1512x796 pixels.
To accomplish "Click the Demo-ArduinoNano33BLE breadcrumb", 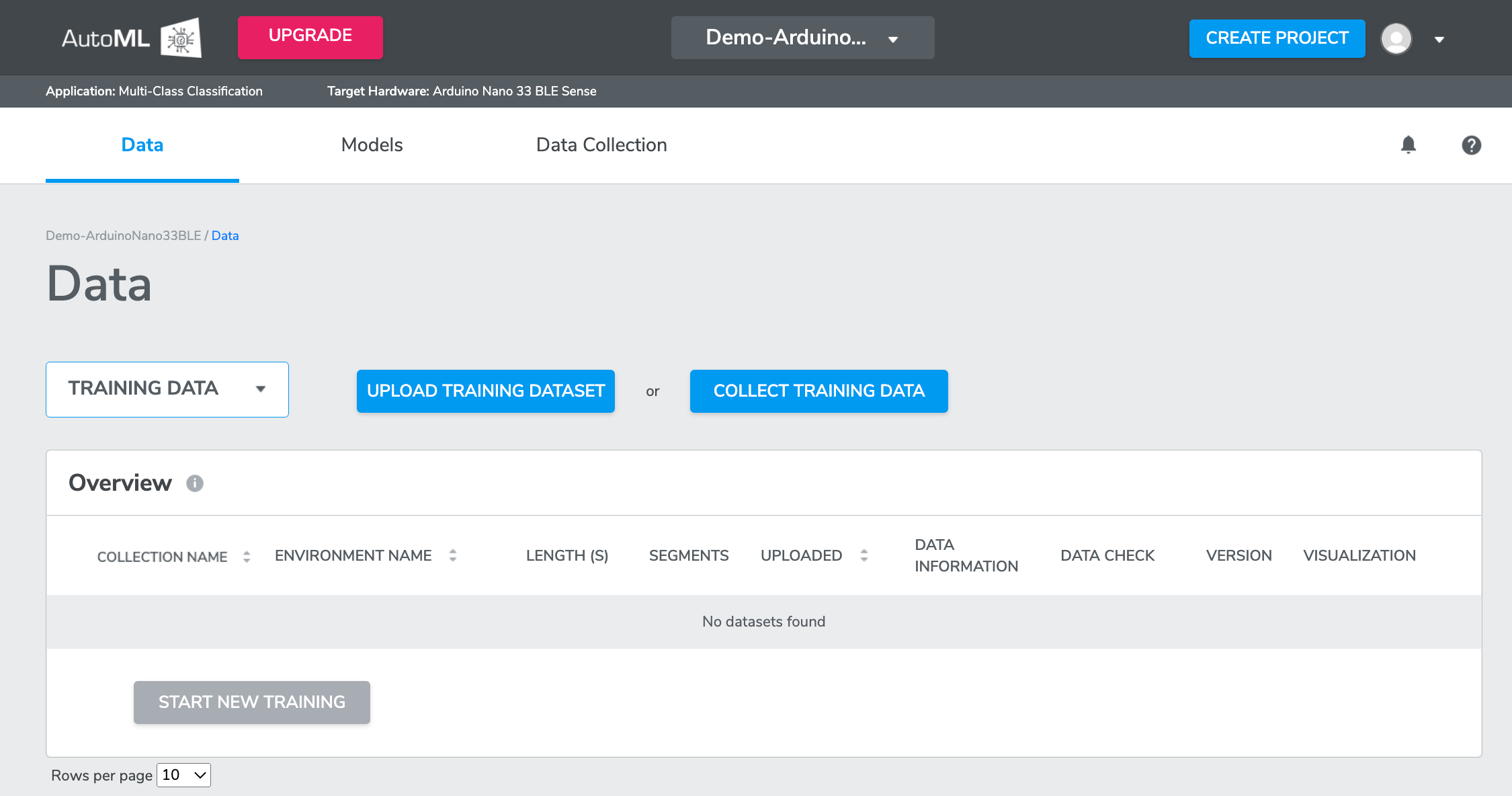I will pos(124,236).
